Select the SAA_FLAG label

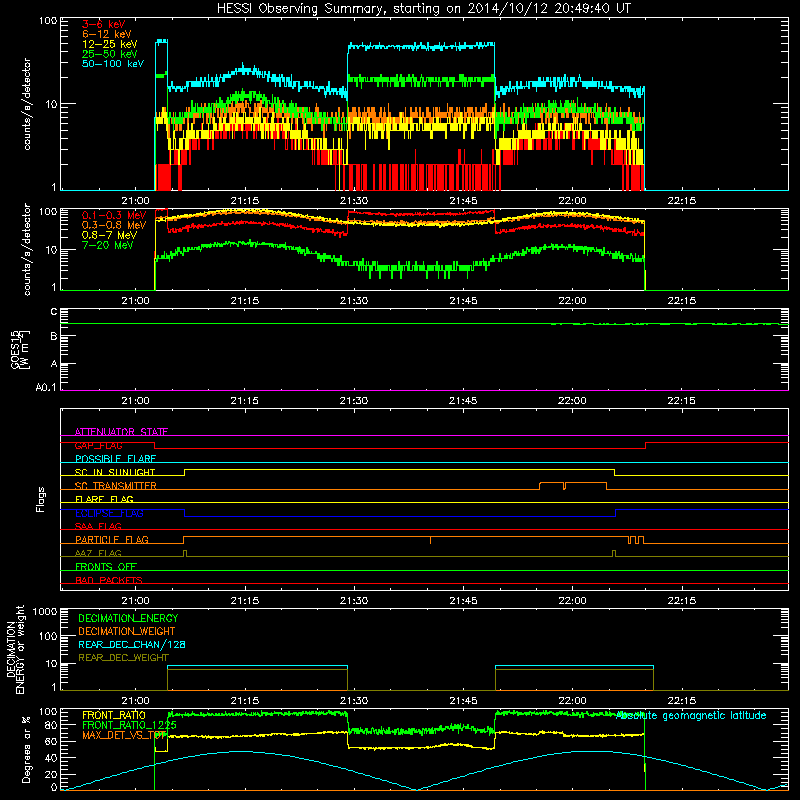pyautogui.click(x=98, y=526)
